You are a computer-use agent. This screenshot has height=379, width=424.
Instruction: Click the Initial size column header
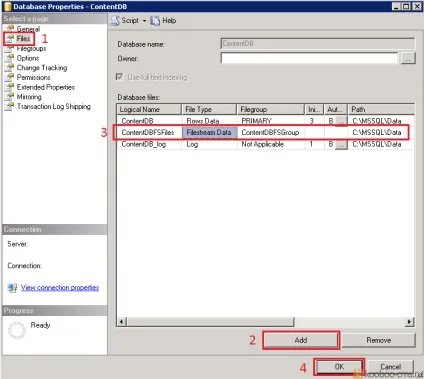(x=314, y=109)
